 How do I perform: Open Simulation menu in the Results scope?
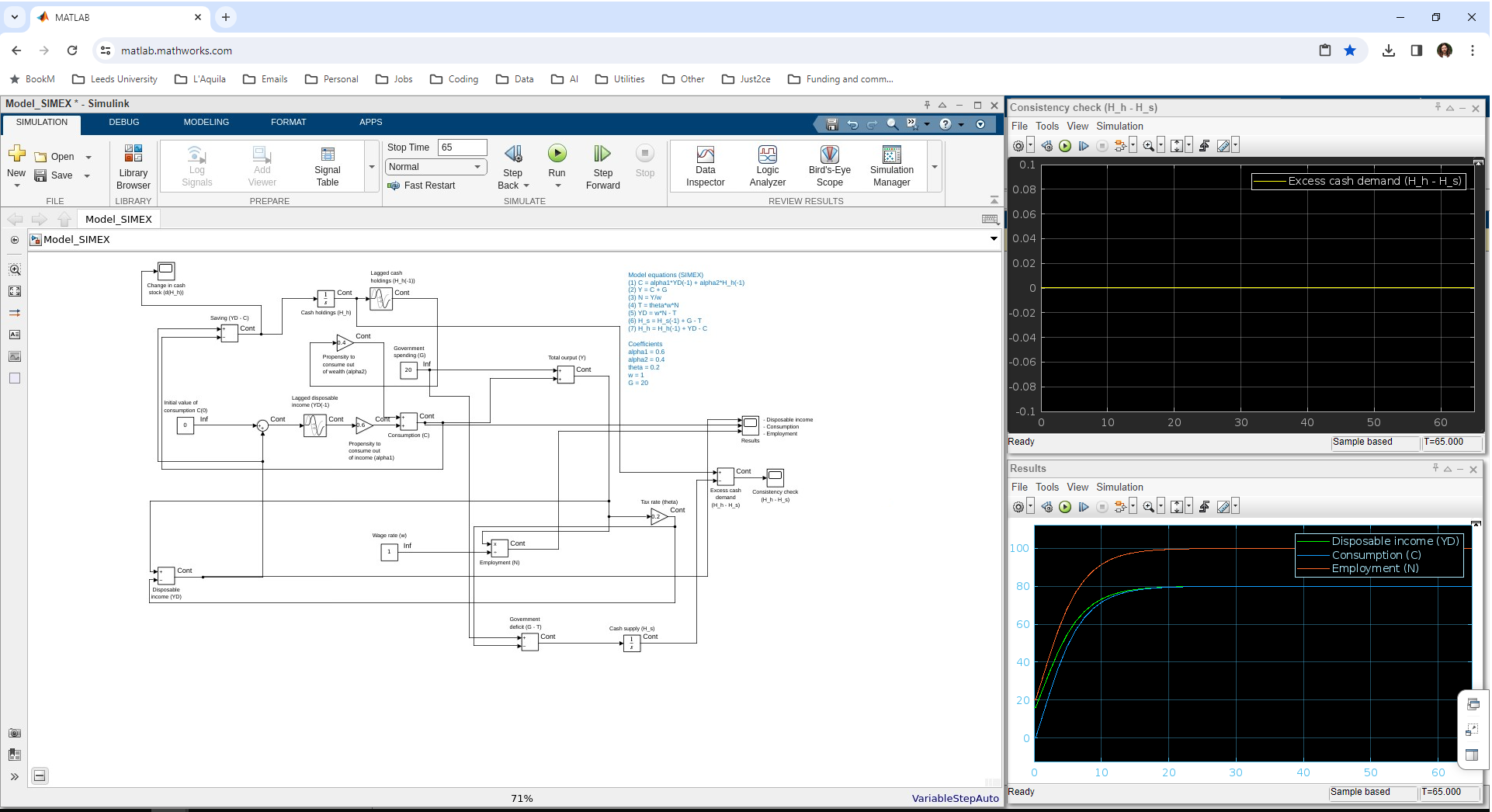(1119, 488)
